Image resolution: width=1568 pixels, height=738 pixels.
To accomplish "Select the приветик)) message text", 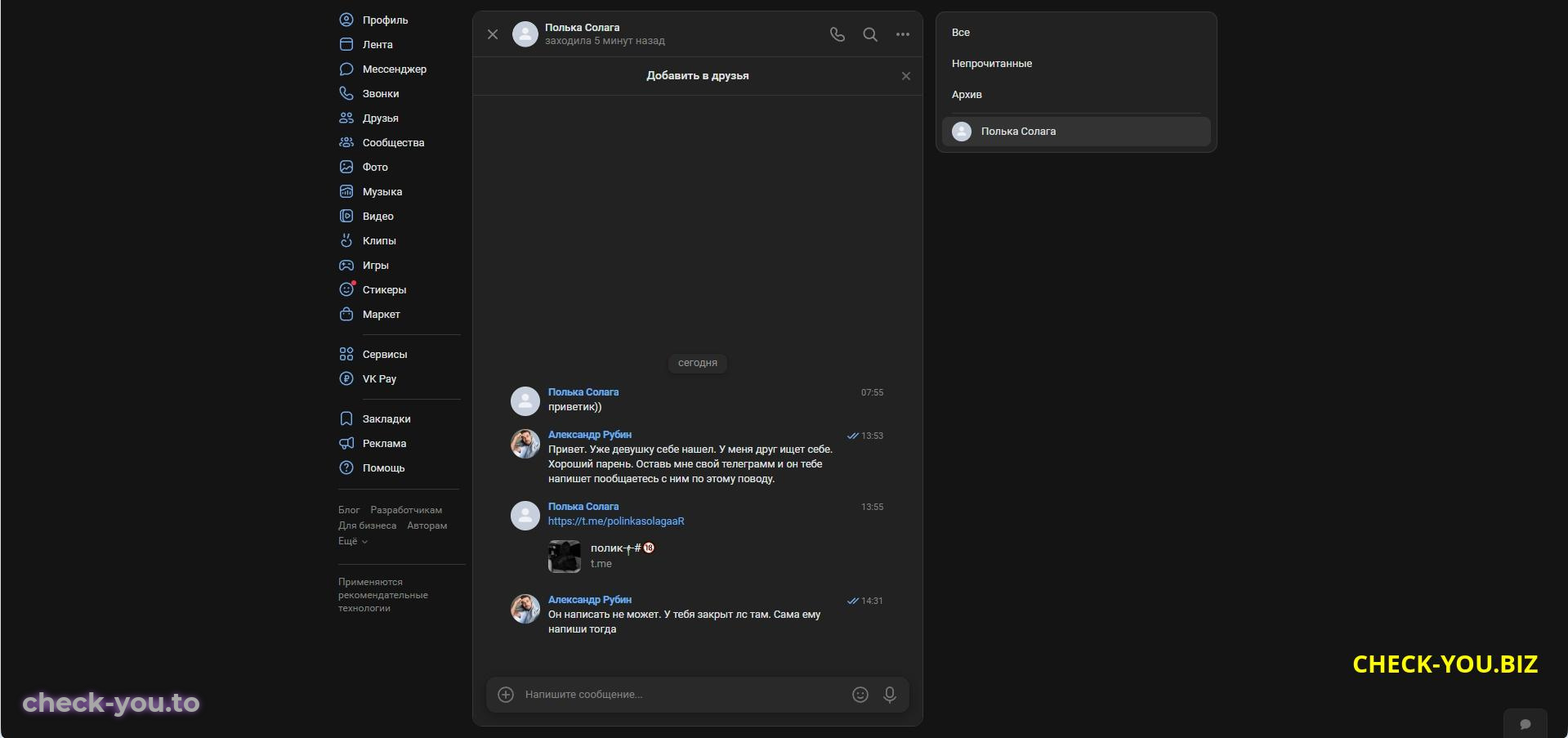I will (574, 407).
